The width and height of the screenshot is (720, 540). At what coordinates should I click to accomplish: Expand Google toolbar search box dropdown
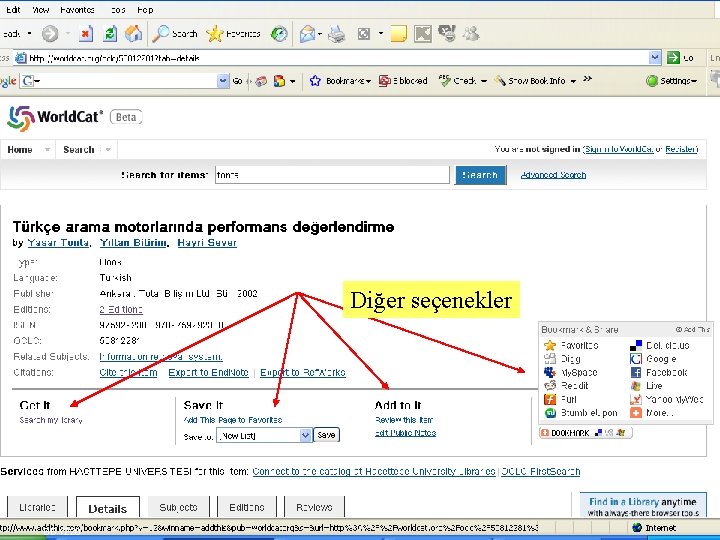click(223, 81)
